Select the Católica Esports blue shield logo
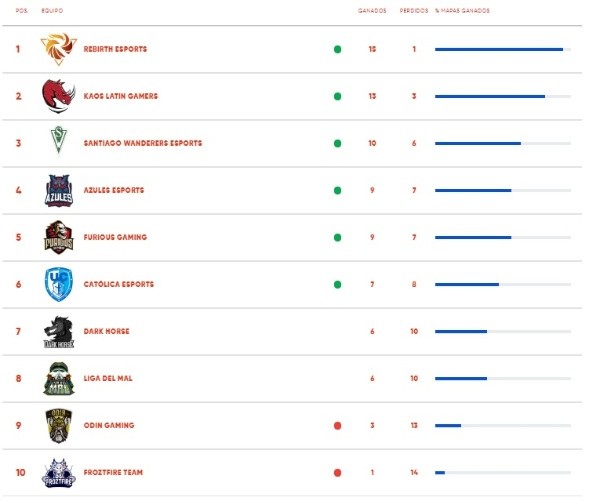 point(59,284)
